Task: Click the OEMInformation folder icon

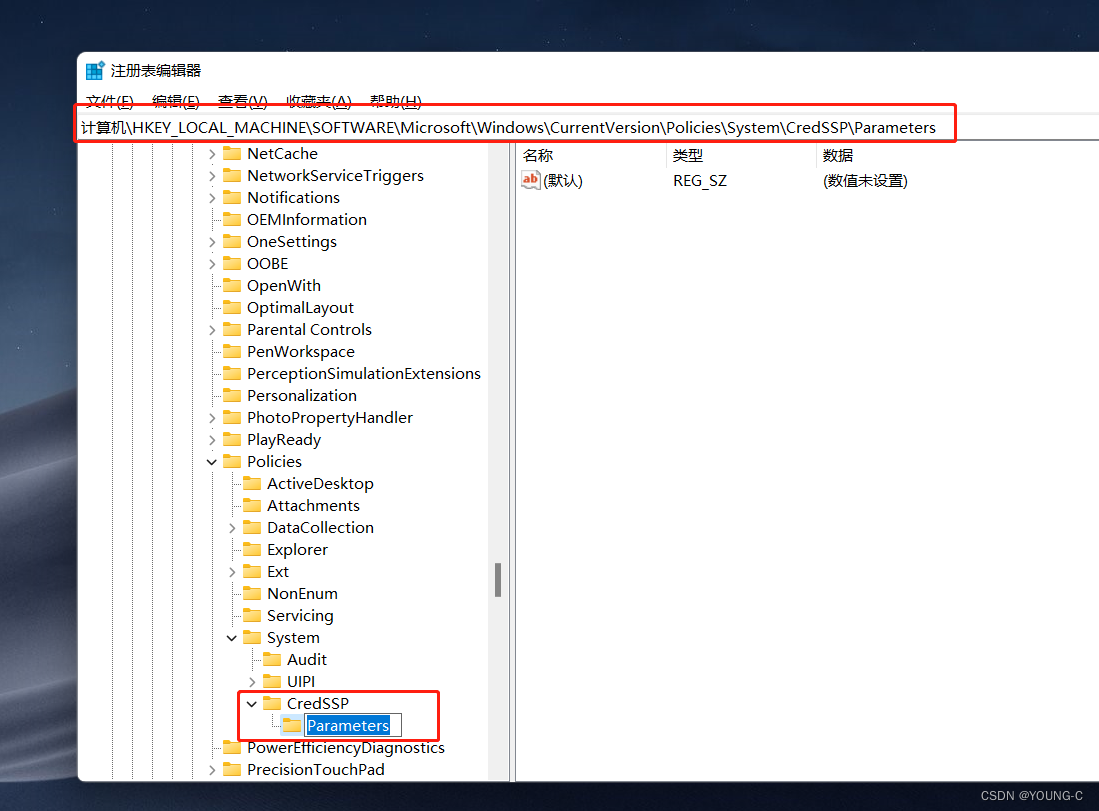Action: [x=232, y=219]
